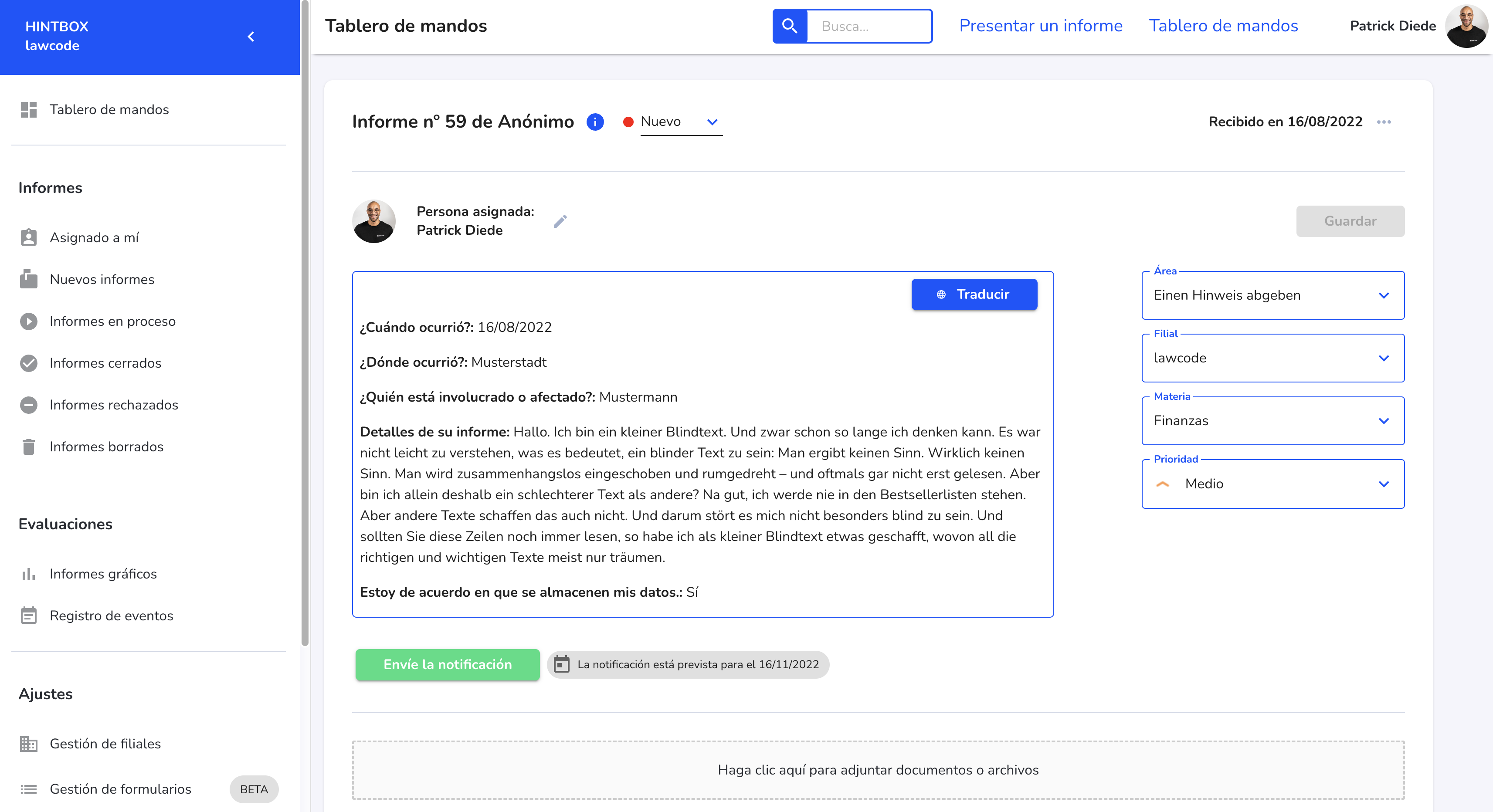The height and width of the screenshot is (812, 1493).
Task: Open the Área dropdown Einen Hinweis abgeben
Action: (x=1273, y=295)
